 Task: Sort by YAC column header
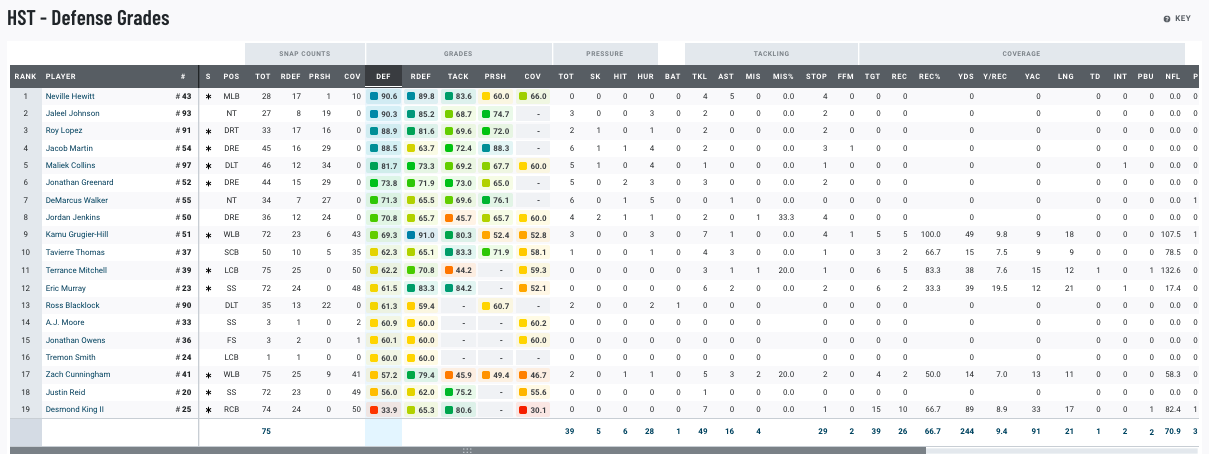coord(1032,76)
